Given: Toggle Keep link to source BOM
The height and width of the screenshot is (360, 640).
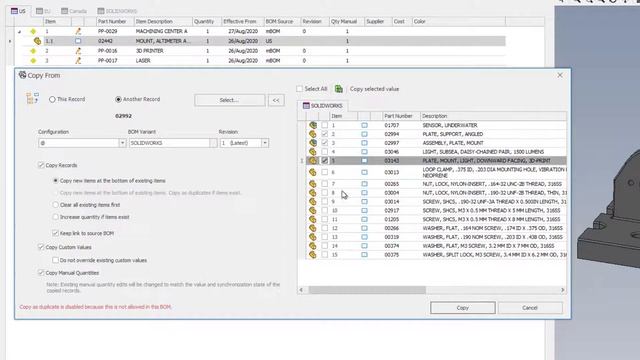Looking at the screenshot, I should pyautogui.click(x=56, y=233).
